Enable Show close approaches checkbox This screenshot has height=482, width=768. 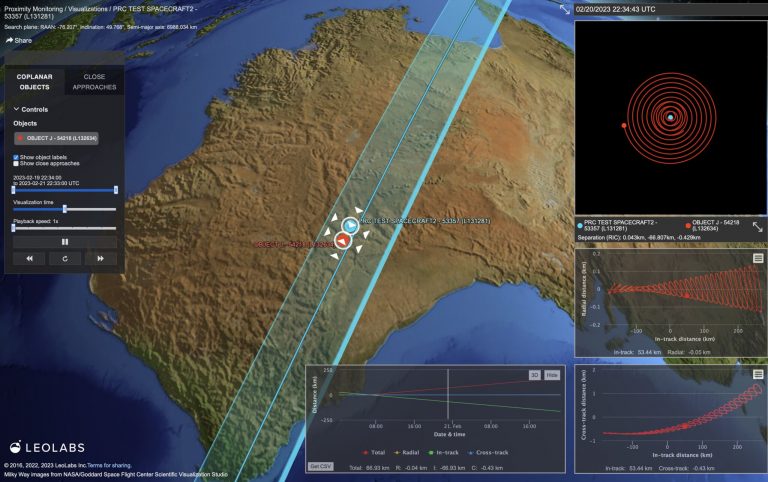16,164
